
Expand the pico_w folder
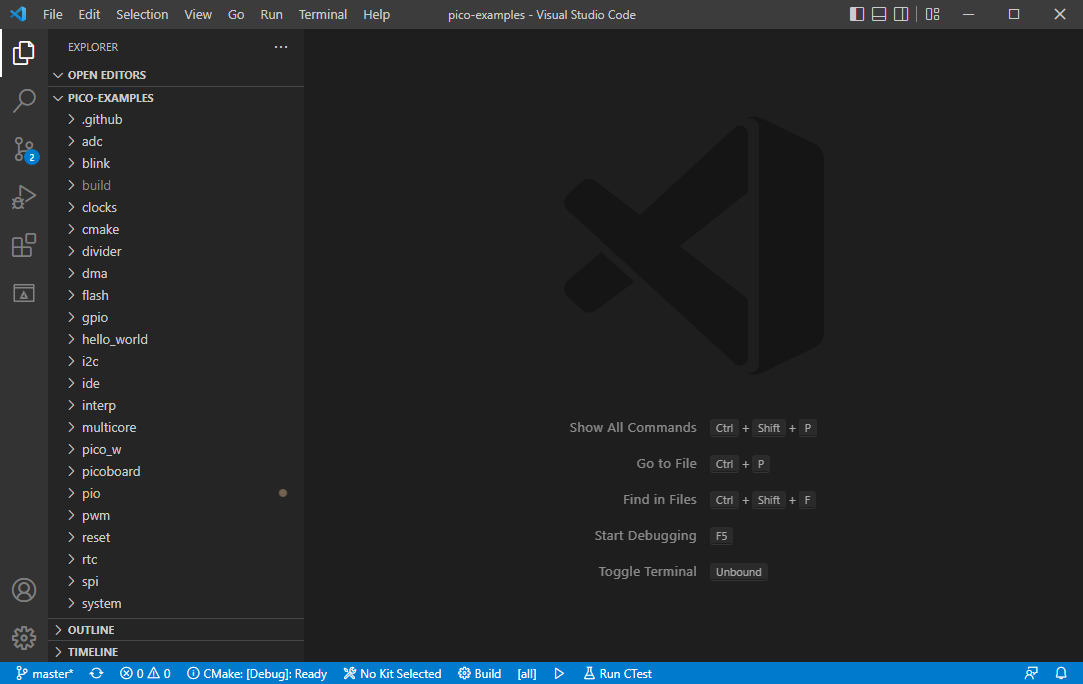(x=176, y=450)
